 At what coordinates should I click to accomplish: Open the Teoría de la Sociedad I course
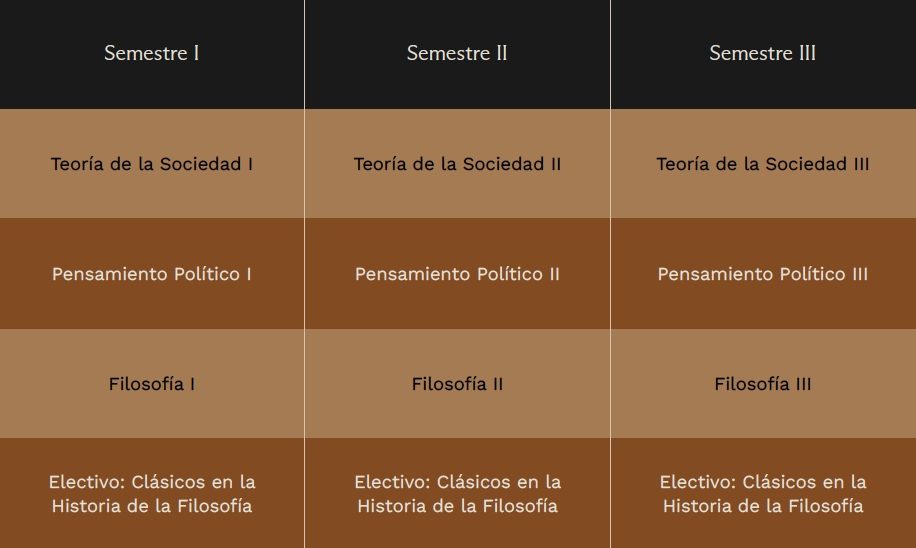[152, 164]
